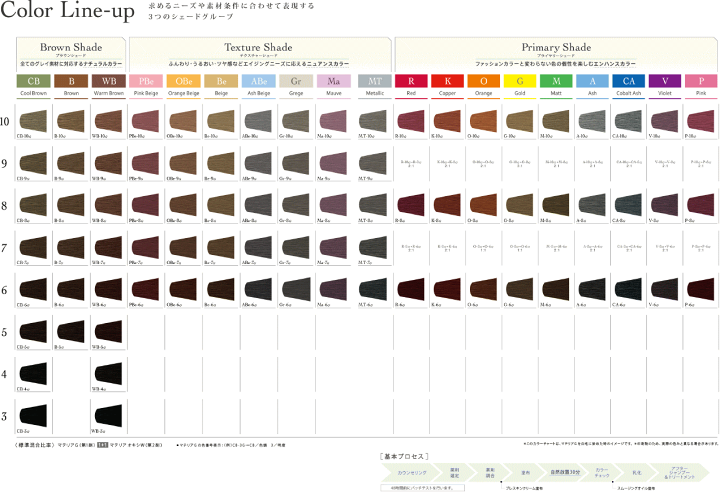Image resolution: width=720 pixels, height=493 pixels.
Task: Choose the K Copper header tile
Action: click(x=447, y=81)
